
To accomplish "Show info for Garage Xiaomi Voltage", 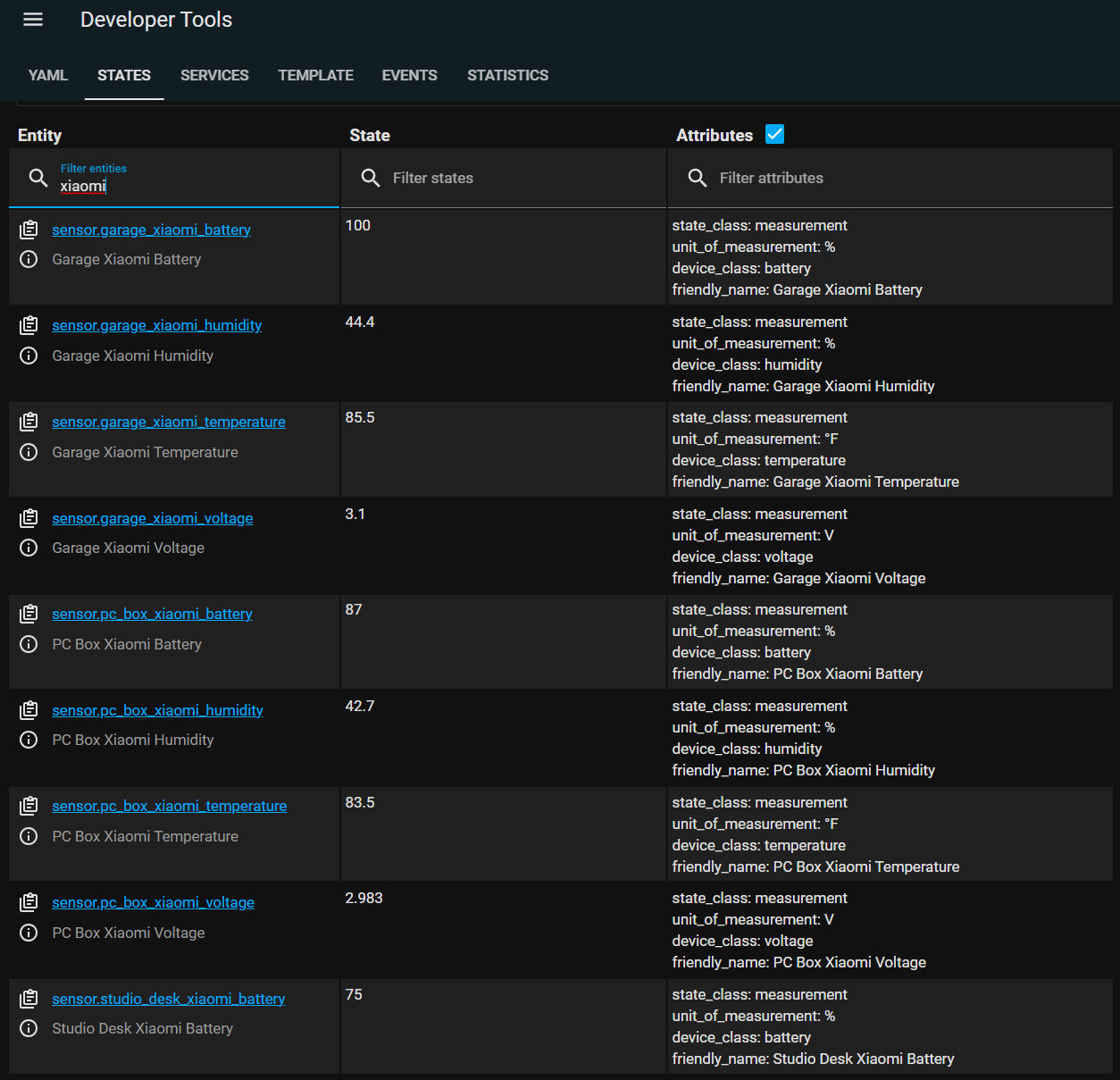I will click(x=29, y=548).
